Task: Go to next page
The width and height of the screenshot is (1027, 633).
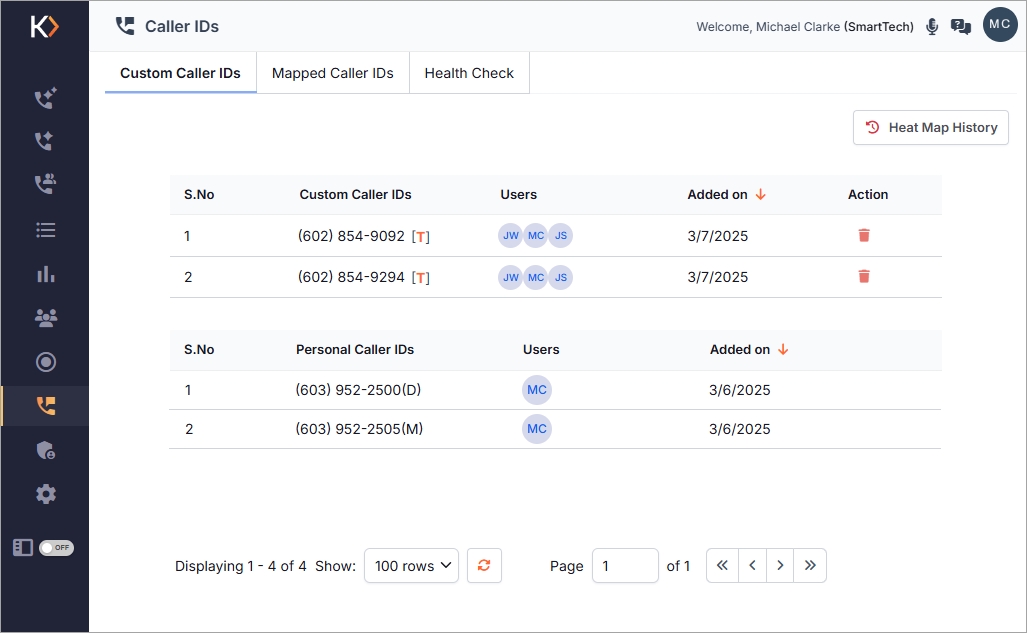Action: (x=779, y=566)
